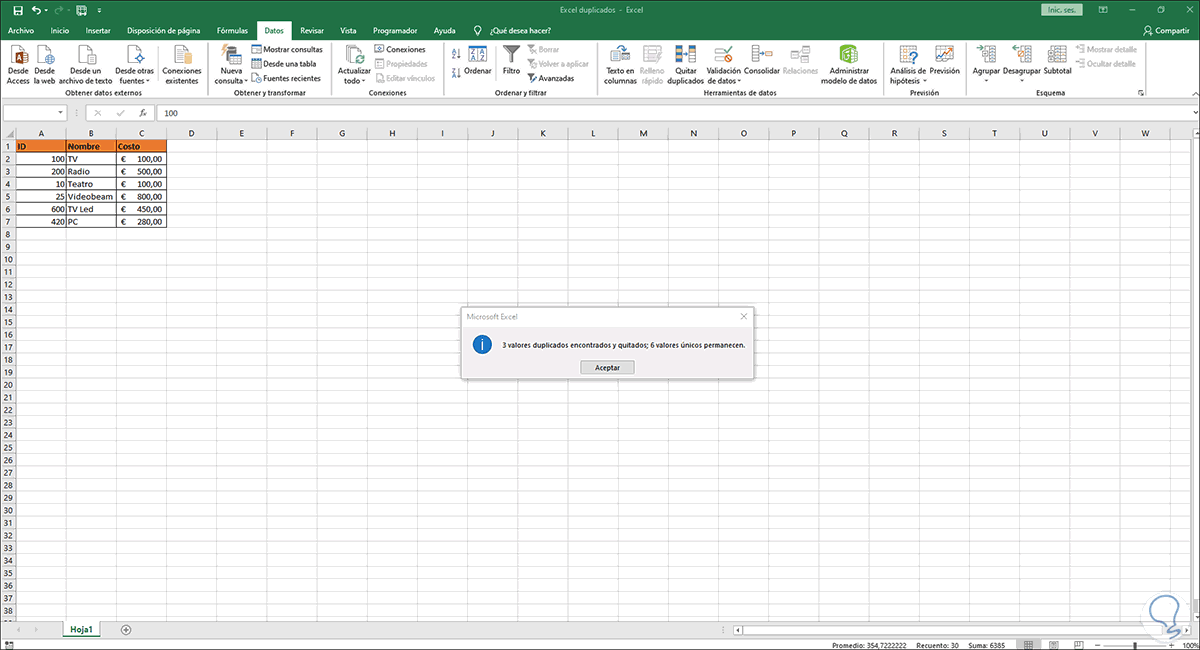Image resolution: width=1200 pixels, height=650 pixels.
Task: Toggle the Filtro funnel
Action: click(x=511, y=62)
